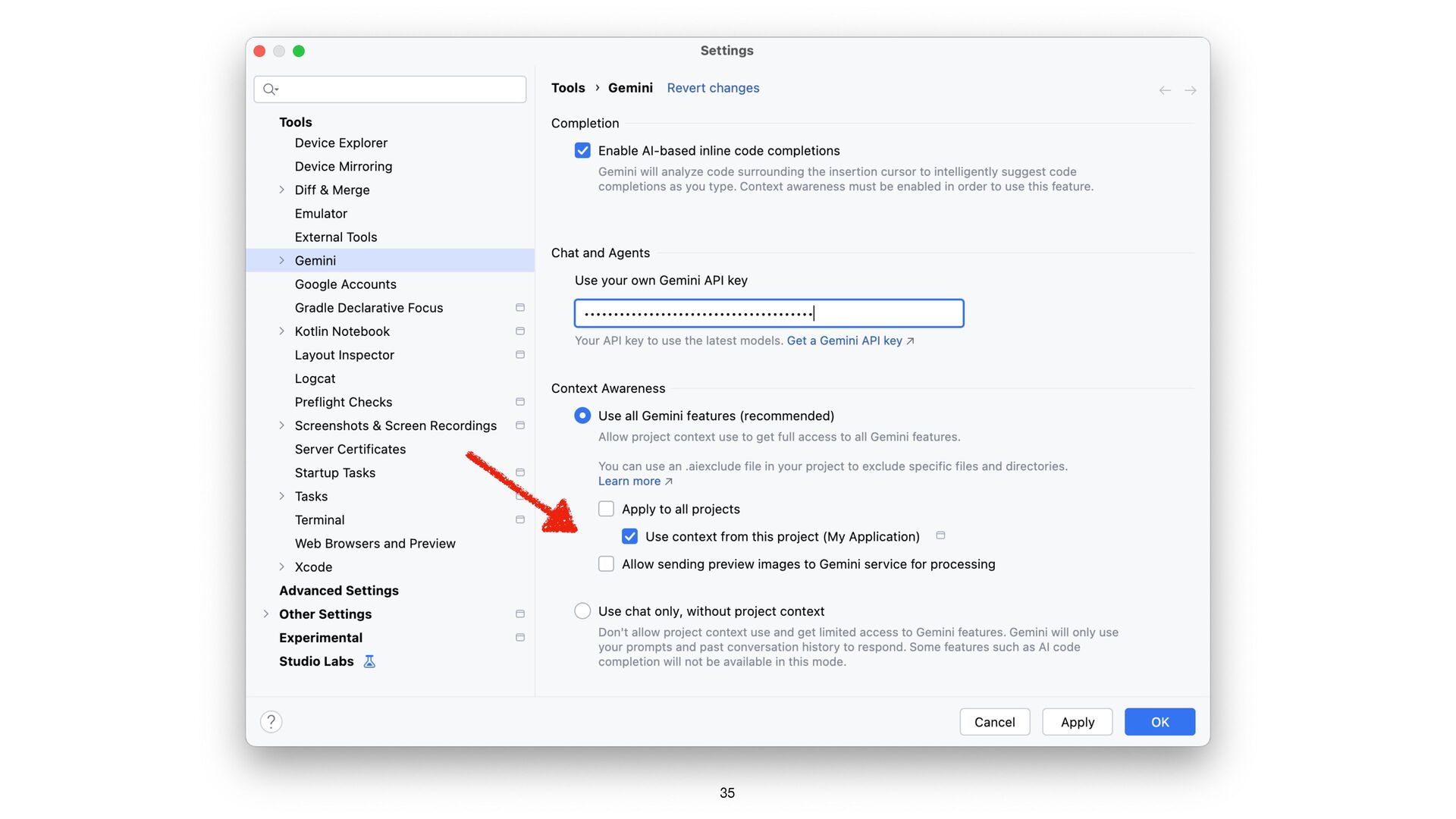Click project-level icon beside Startup Tasks

coord(520,472)
